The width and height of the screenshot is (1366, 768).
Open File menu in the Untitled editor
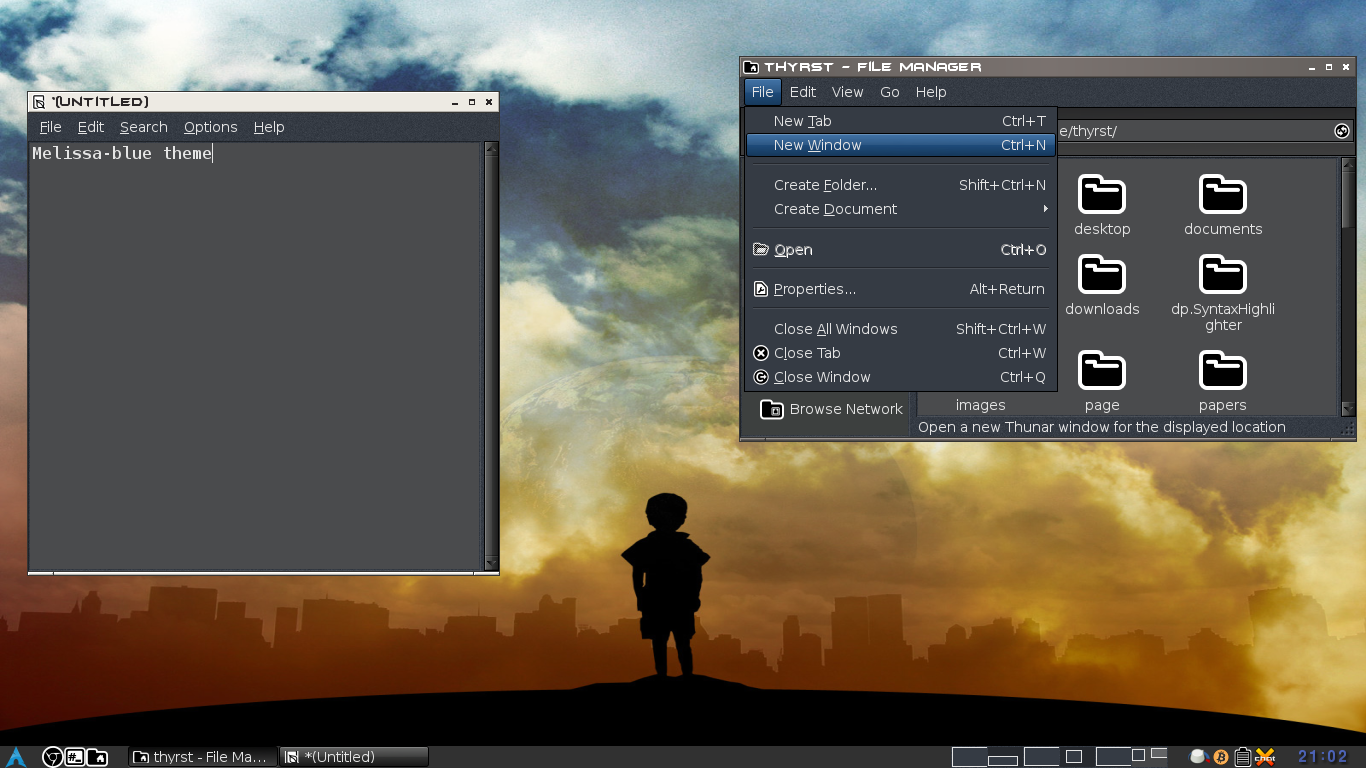[50, 127]
